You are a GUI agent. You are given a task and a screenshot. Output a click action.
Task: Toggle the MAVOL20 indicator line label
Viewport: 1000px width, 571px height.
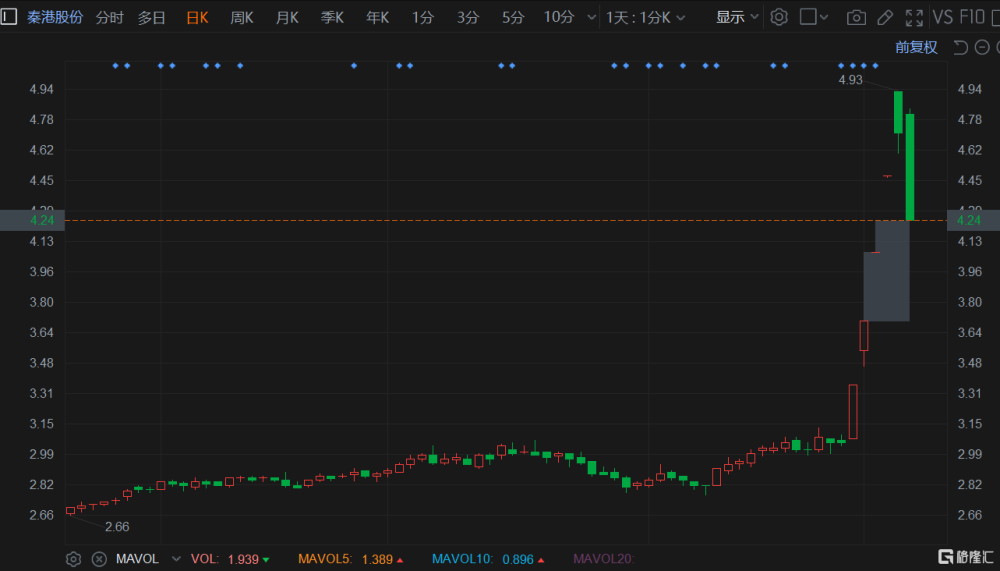coord(603,559)
